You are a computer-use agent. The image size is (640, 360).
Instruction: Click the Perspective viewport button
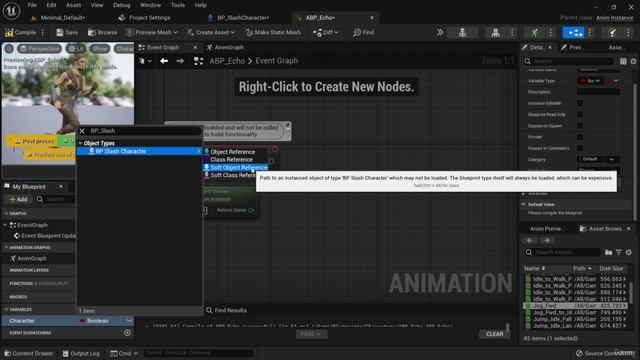[x=40, y=49]
